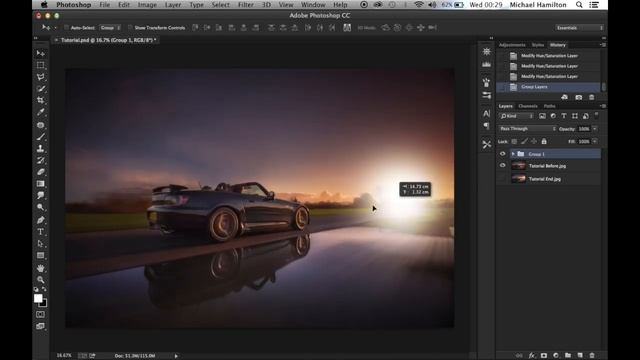
Task: Open the Image menu
Action: click(x=147, y=5)
